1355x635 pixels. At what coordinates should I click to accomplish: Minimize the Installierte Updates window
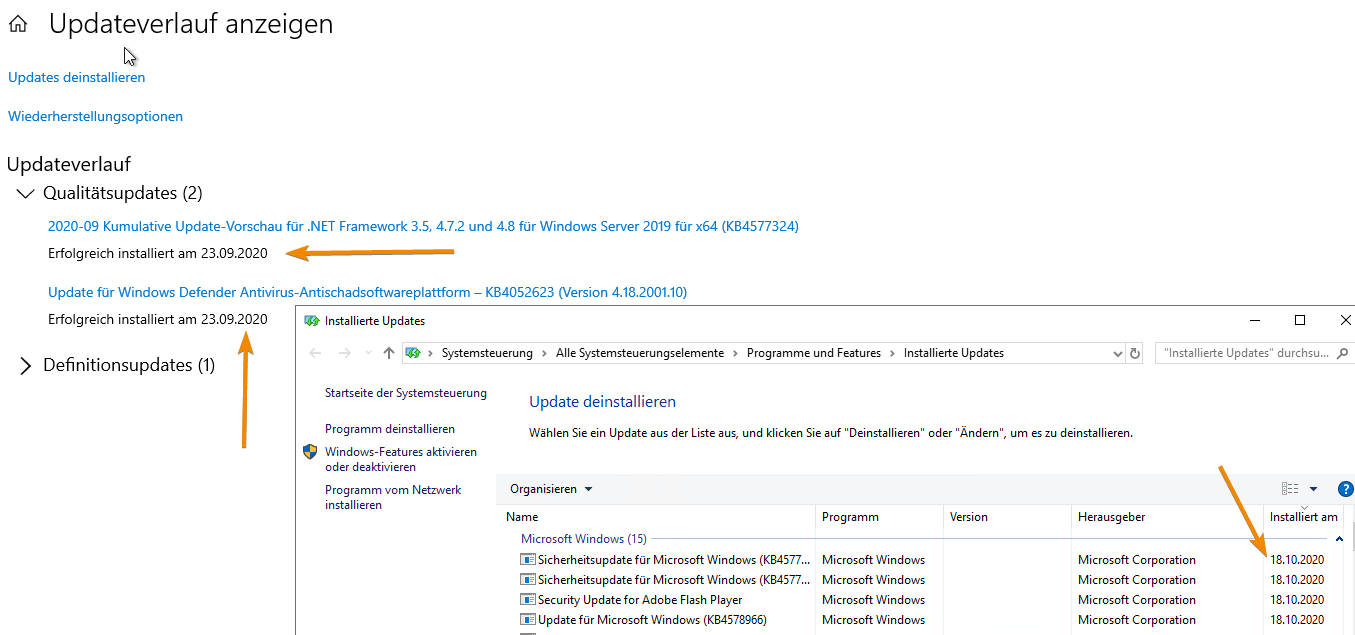[x=1255, y=320]
